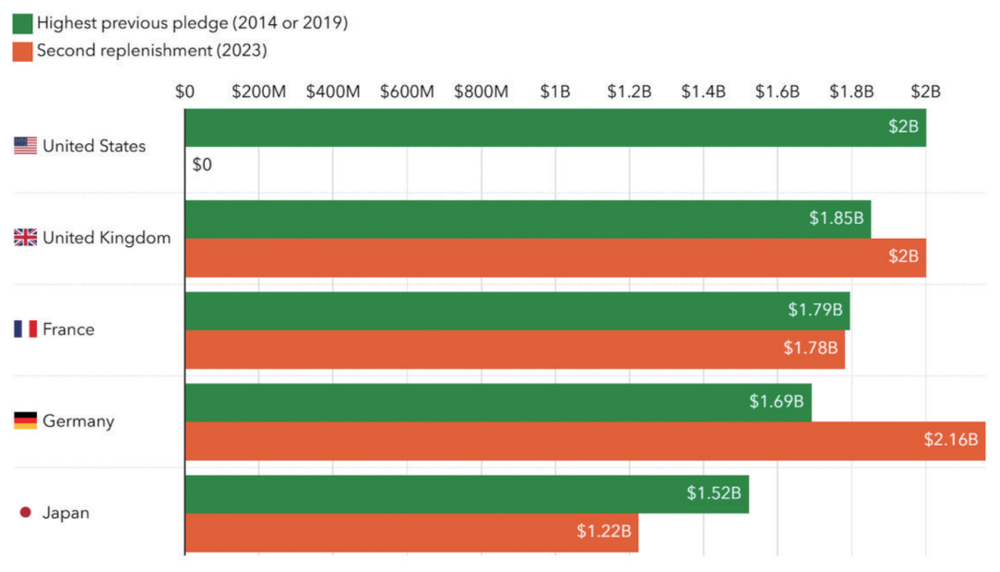Screen dimensions: 1000x572
Task: Click Japan's orange $1.22B bar
Action: tap(411, 532)
